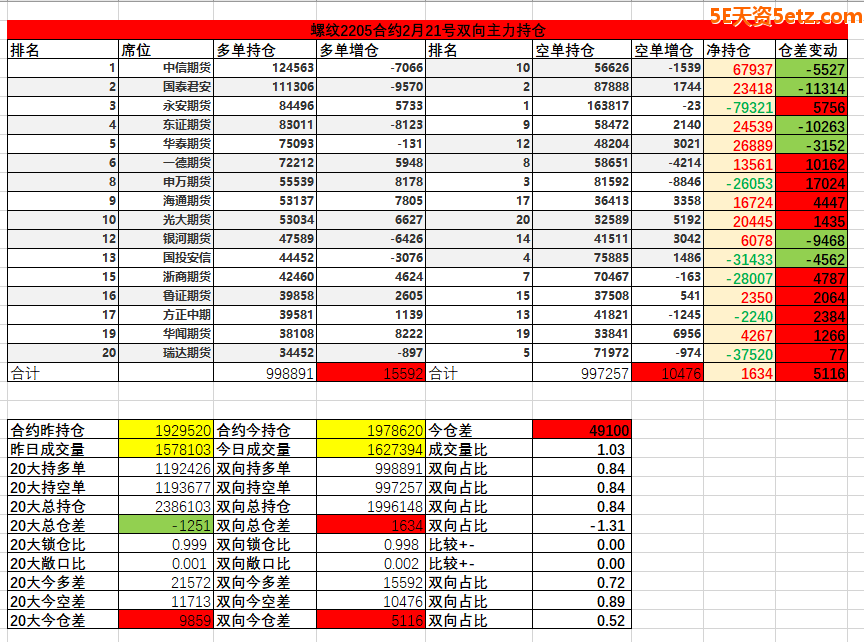Select the net position value -79321
The height and width of the screenshot is (642, 864).
[740, 106]
